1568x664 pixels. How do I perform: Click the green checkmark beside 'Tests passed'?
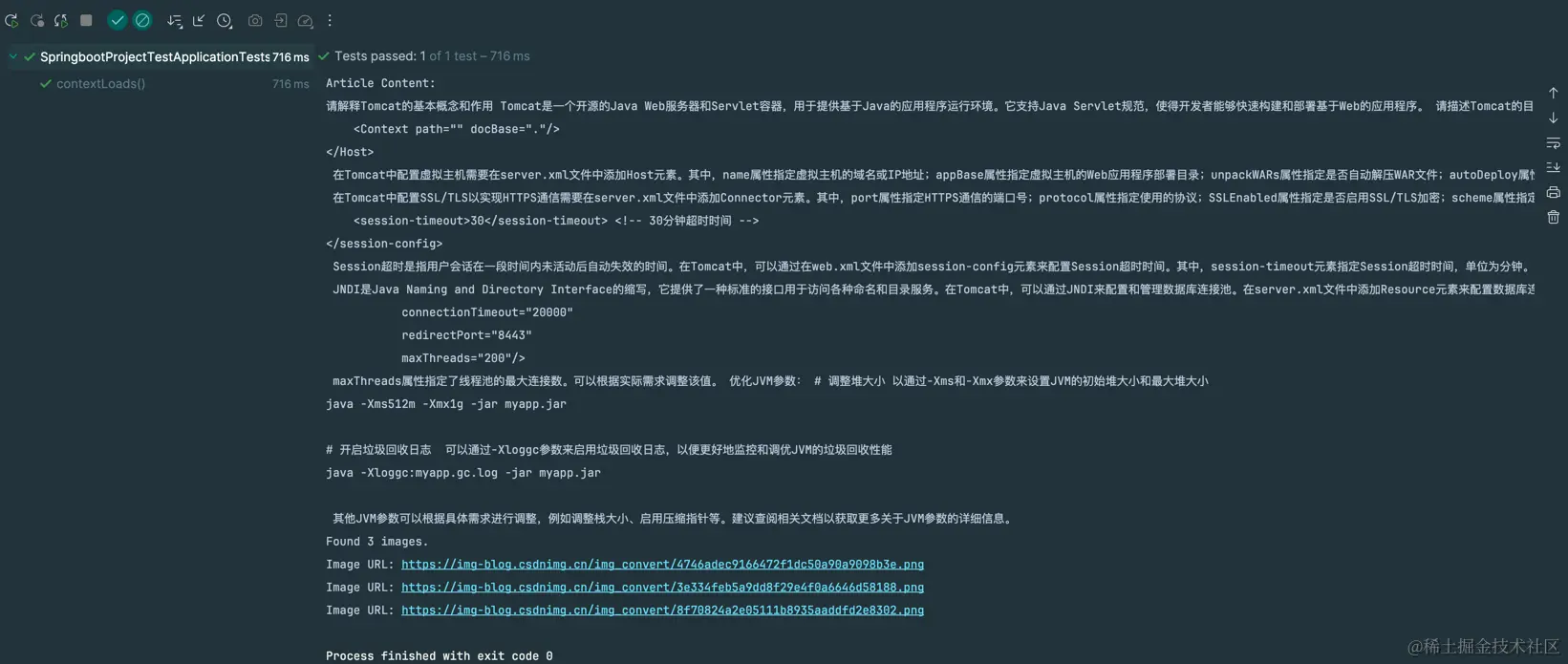click(323, 56)
